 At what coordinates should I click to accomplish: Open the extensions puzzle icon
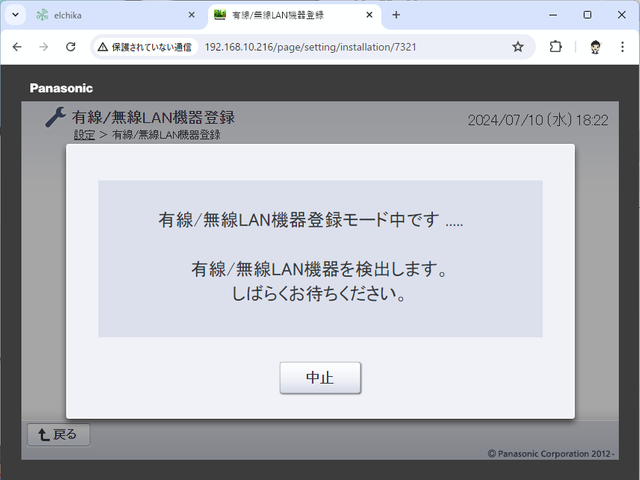tap(556, 47)
